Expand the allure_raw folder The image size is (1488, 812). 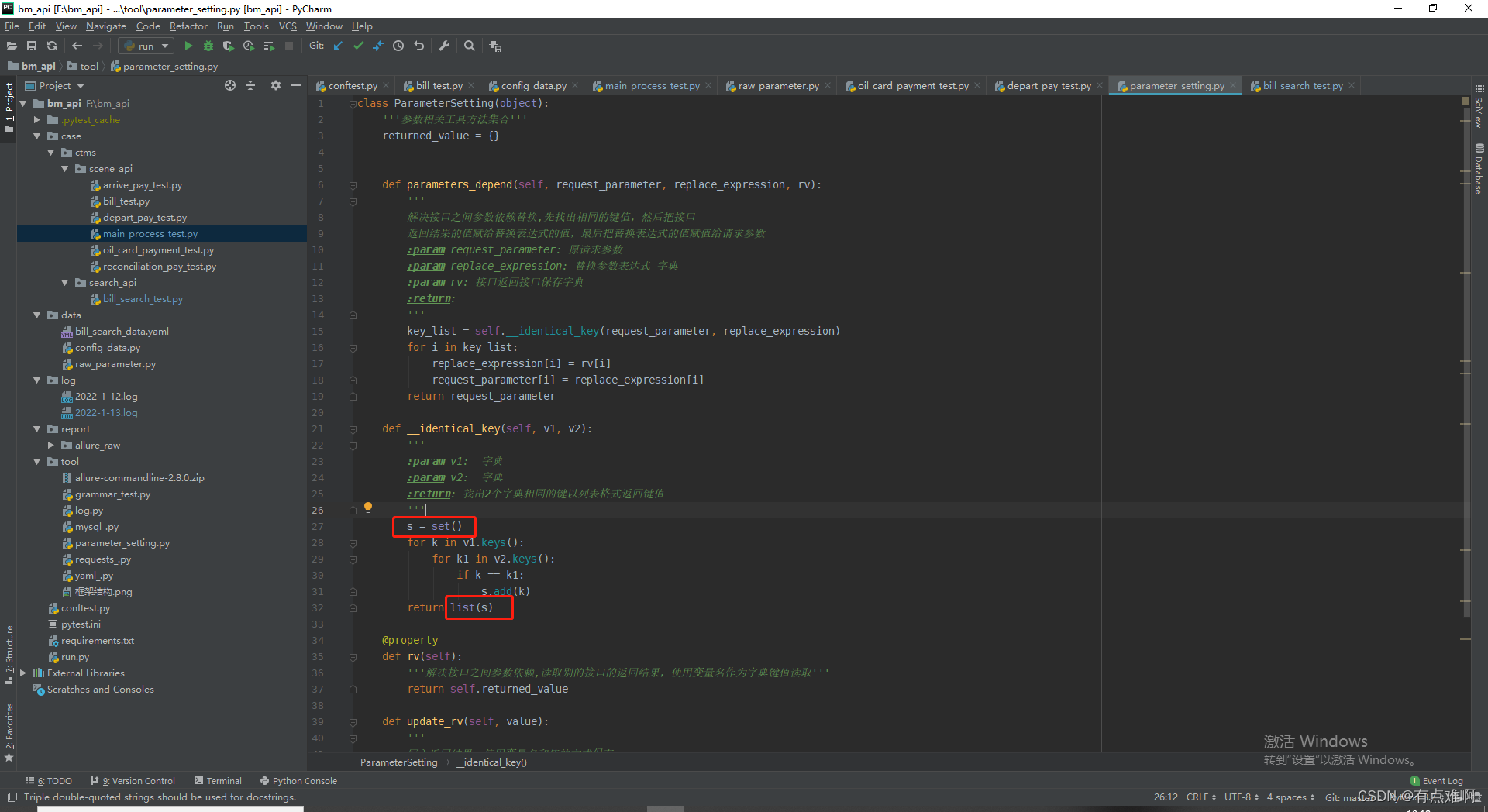click(51, 445)
